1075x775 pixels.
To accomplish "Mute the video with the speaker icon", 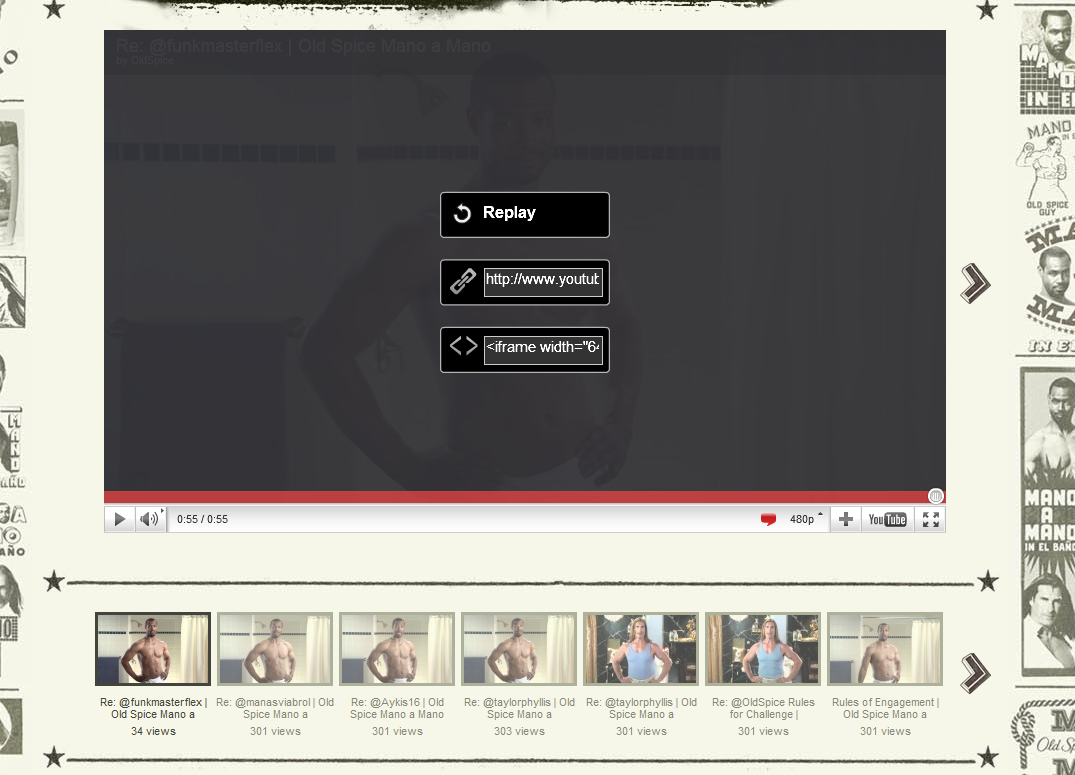I will pyautogui.click(x=150, y=519).
